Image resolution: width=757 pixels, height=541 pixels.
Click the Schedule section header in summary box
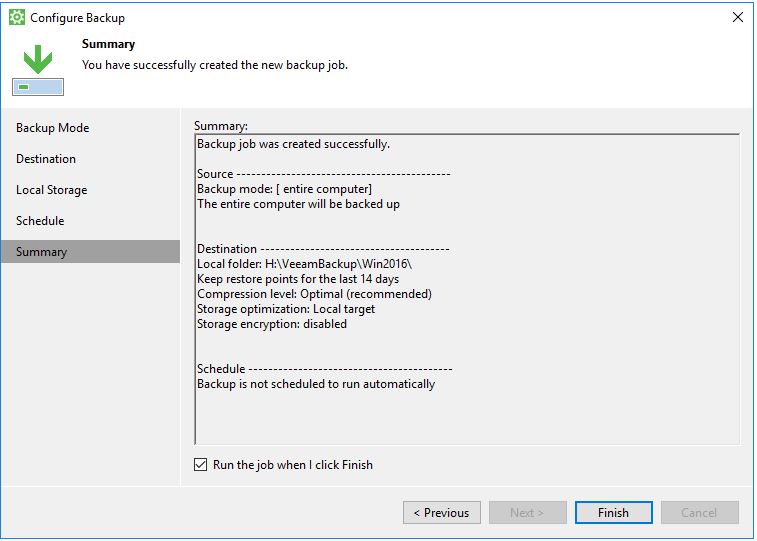(324, 369)
